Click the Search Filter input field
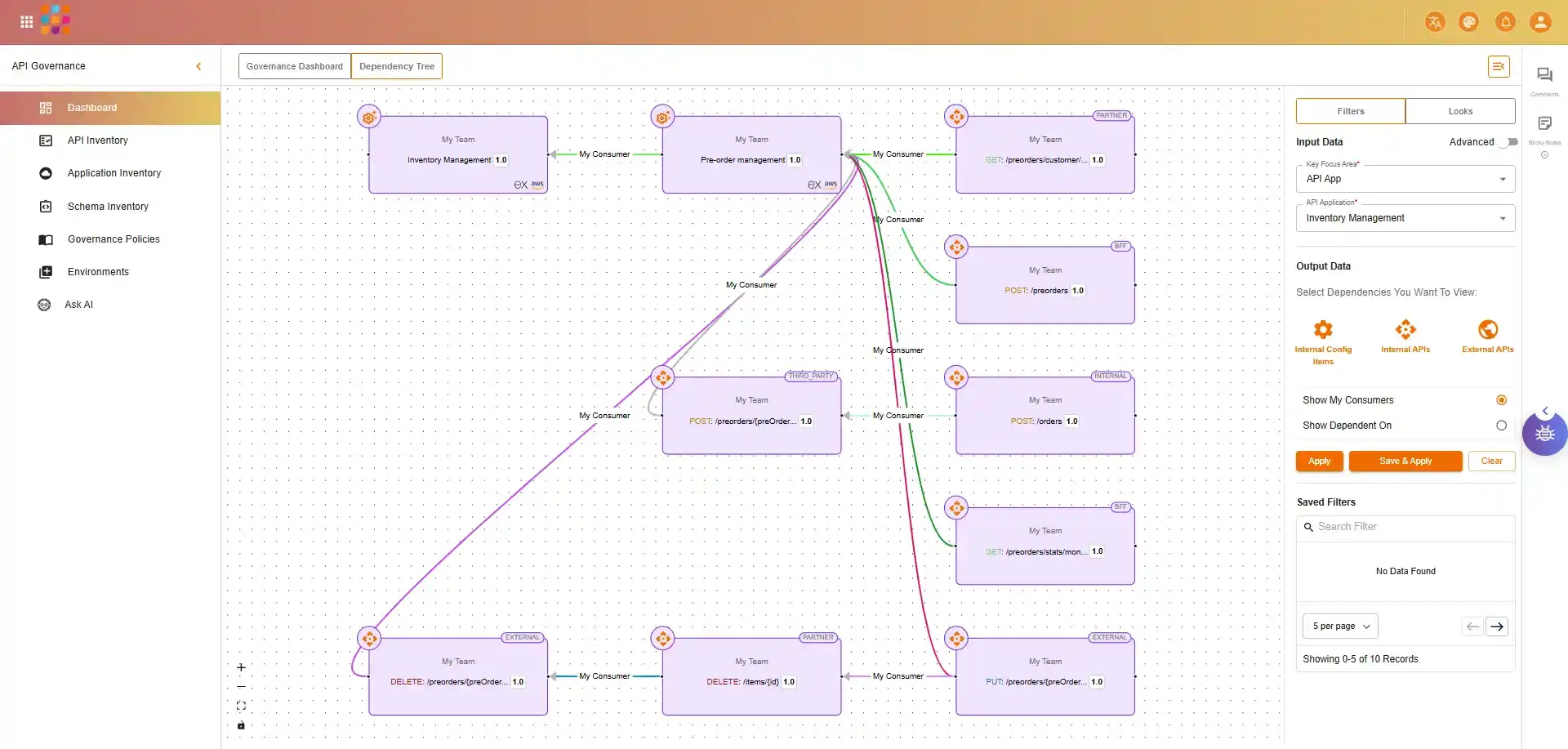Image resolution: width=1568 pixels, height=749 pixels. coord(1413,527)
